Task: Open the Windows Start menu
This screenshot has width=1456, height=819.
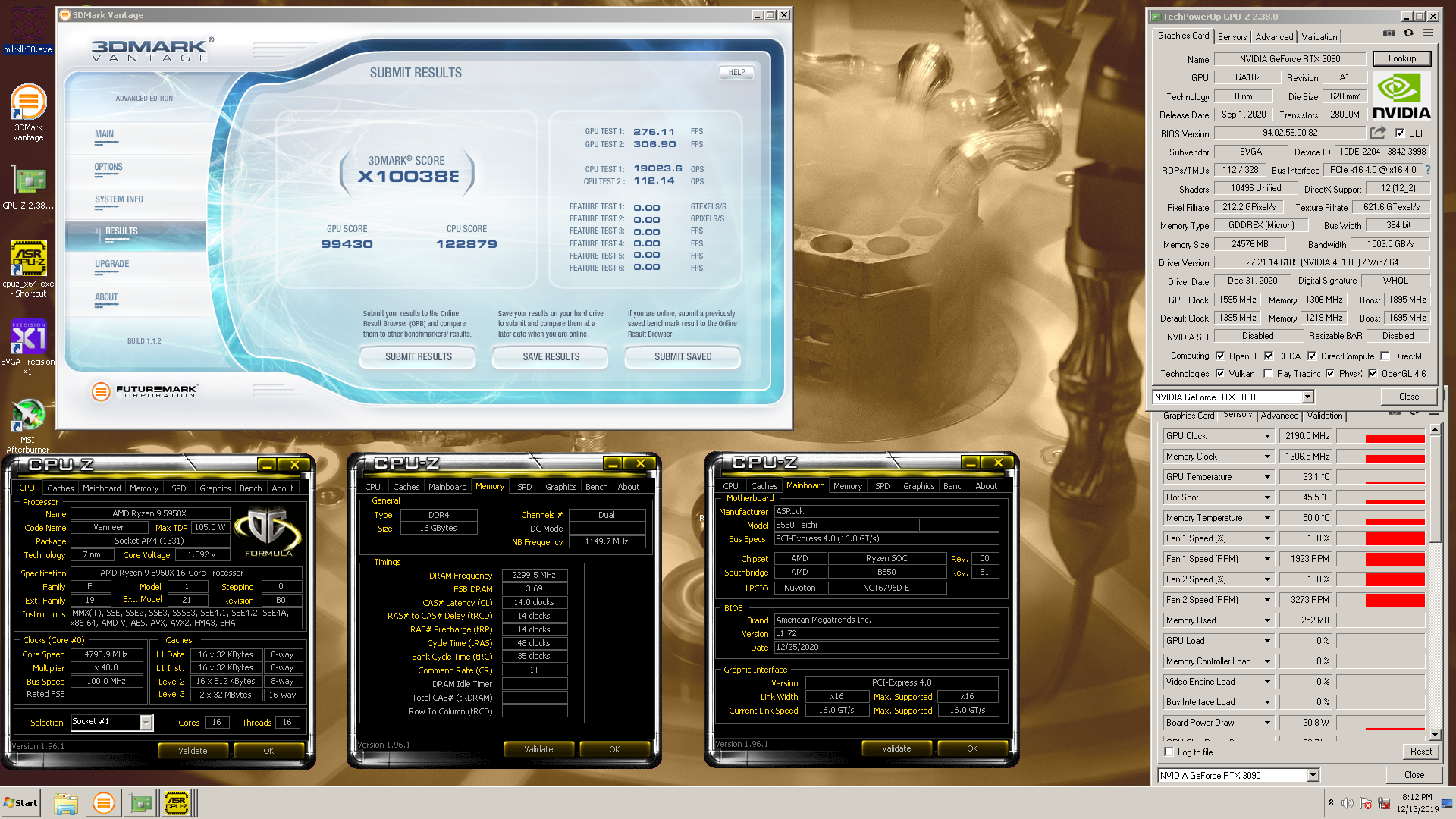Action: tap(20, 803)
